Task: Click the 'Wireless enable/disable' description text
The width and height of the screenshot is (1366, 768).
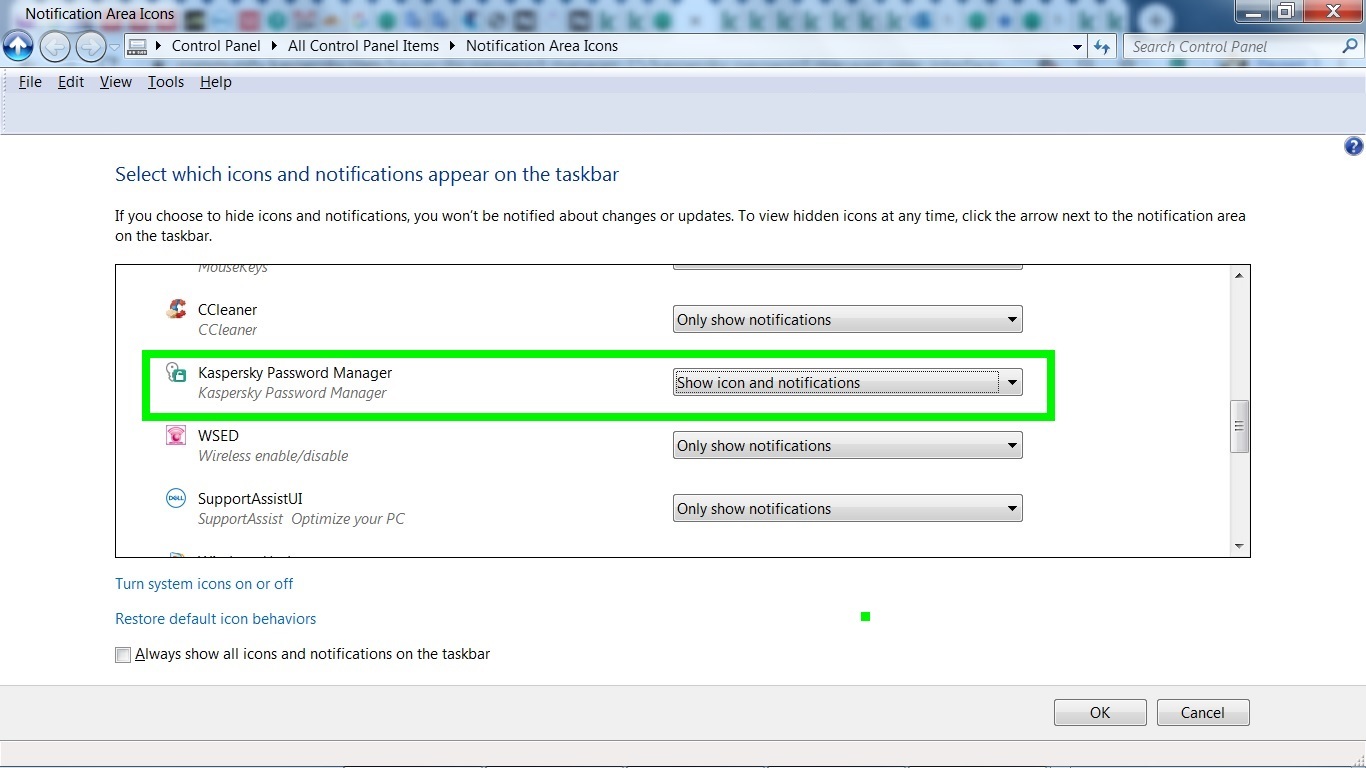Action: click(273, 456)
